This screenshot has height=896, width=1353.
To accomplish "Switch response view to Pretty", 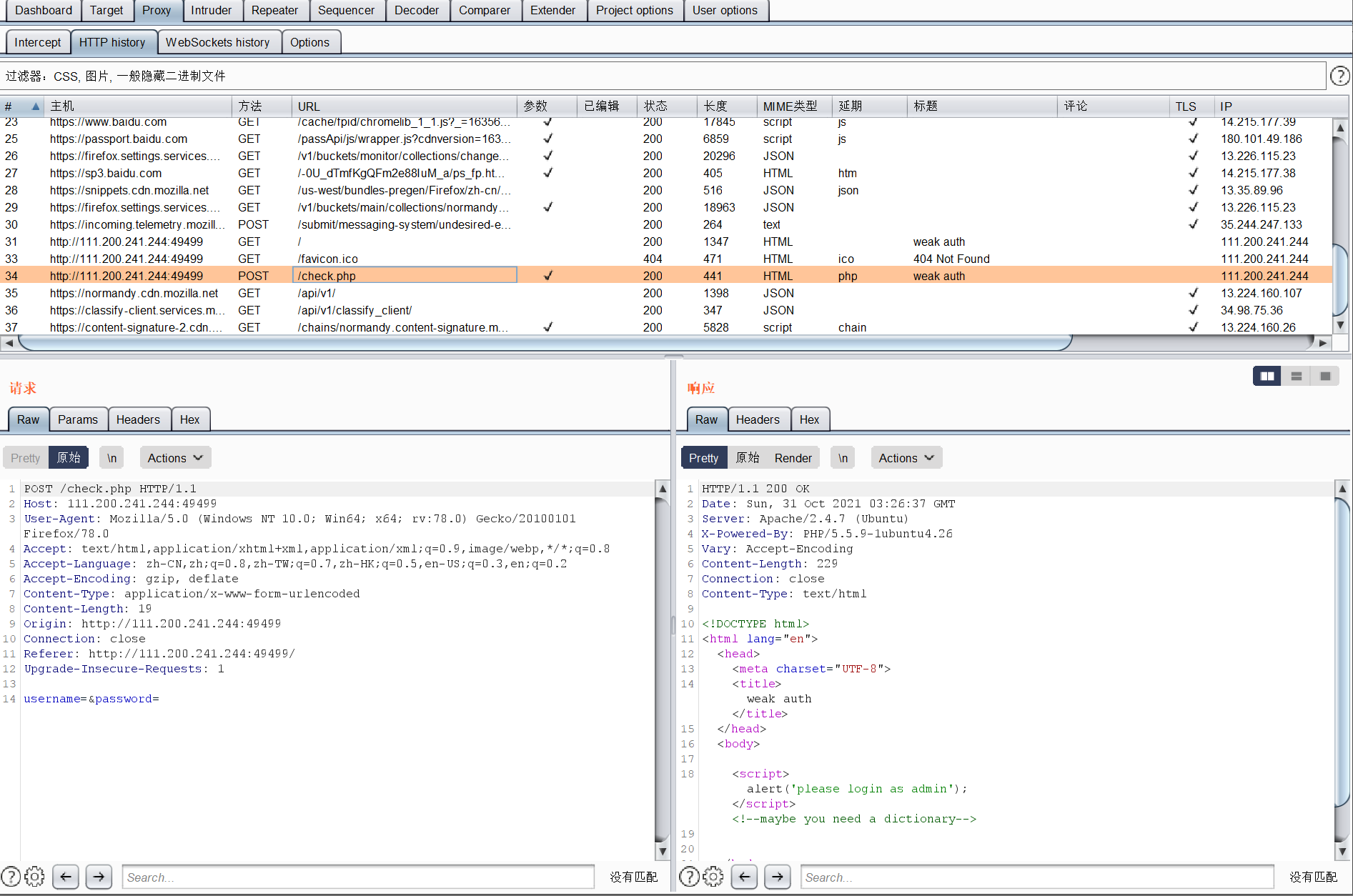I will tap(704, 458).
